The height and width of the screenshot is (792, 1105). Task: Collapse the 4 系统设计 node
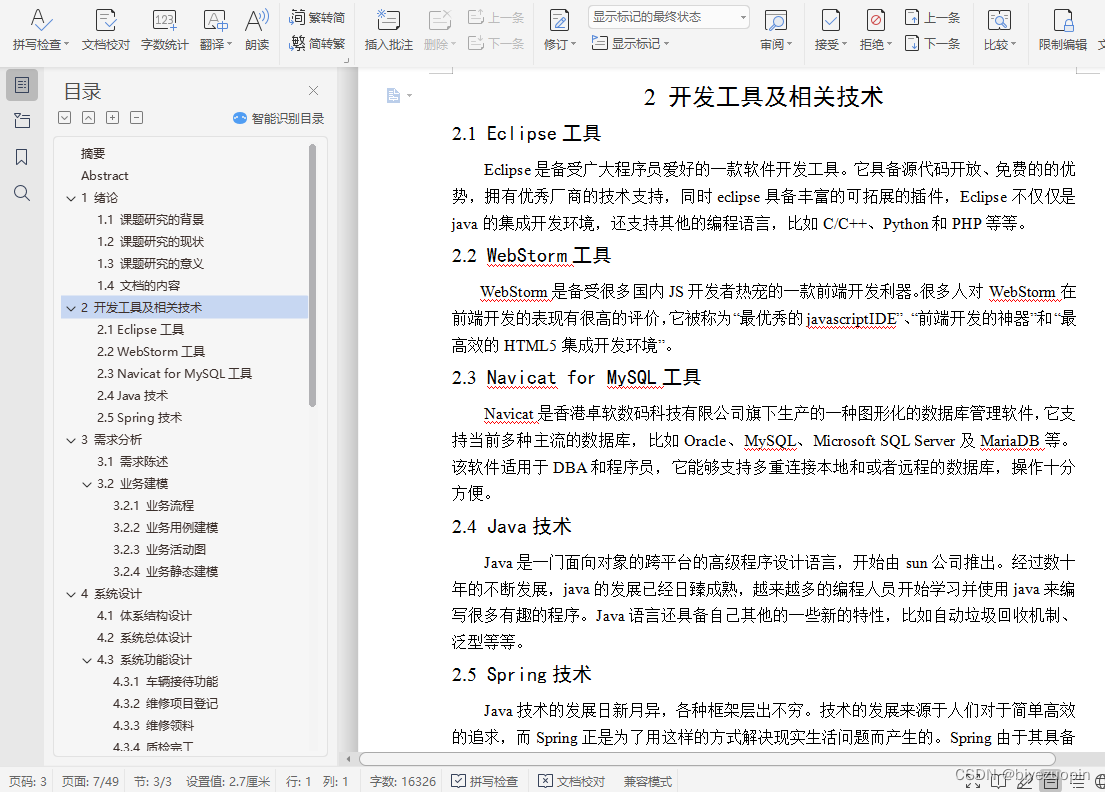click(x=70, y=594)
